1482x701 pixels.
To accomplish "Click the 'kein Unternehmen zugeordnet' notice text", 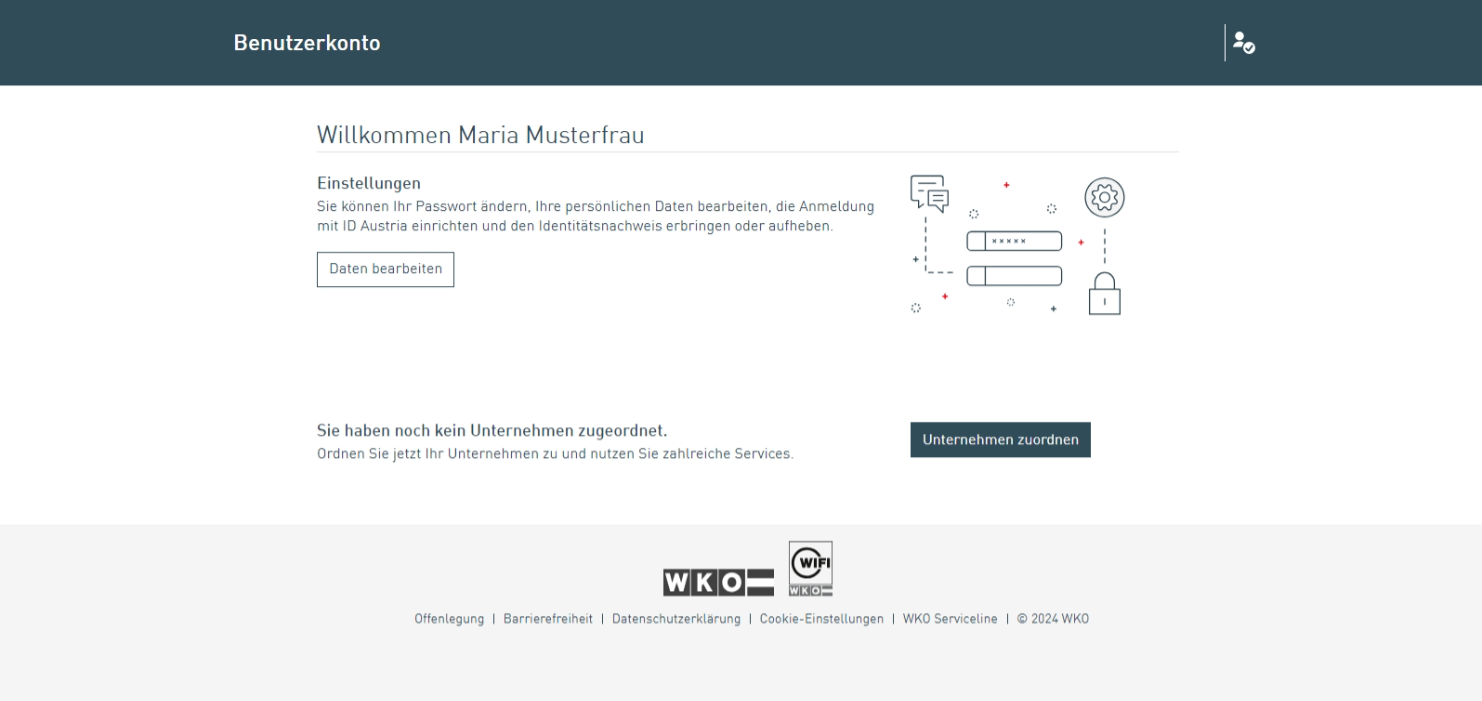I will coord(491,431).
